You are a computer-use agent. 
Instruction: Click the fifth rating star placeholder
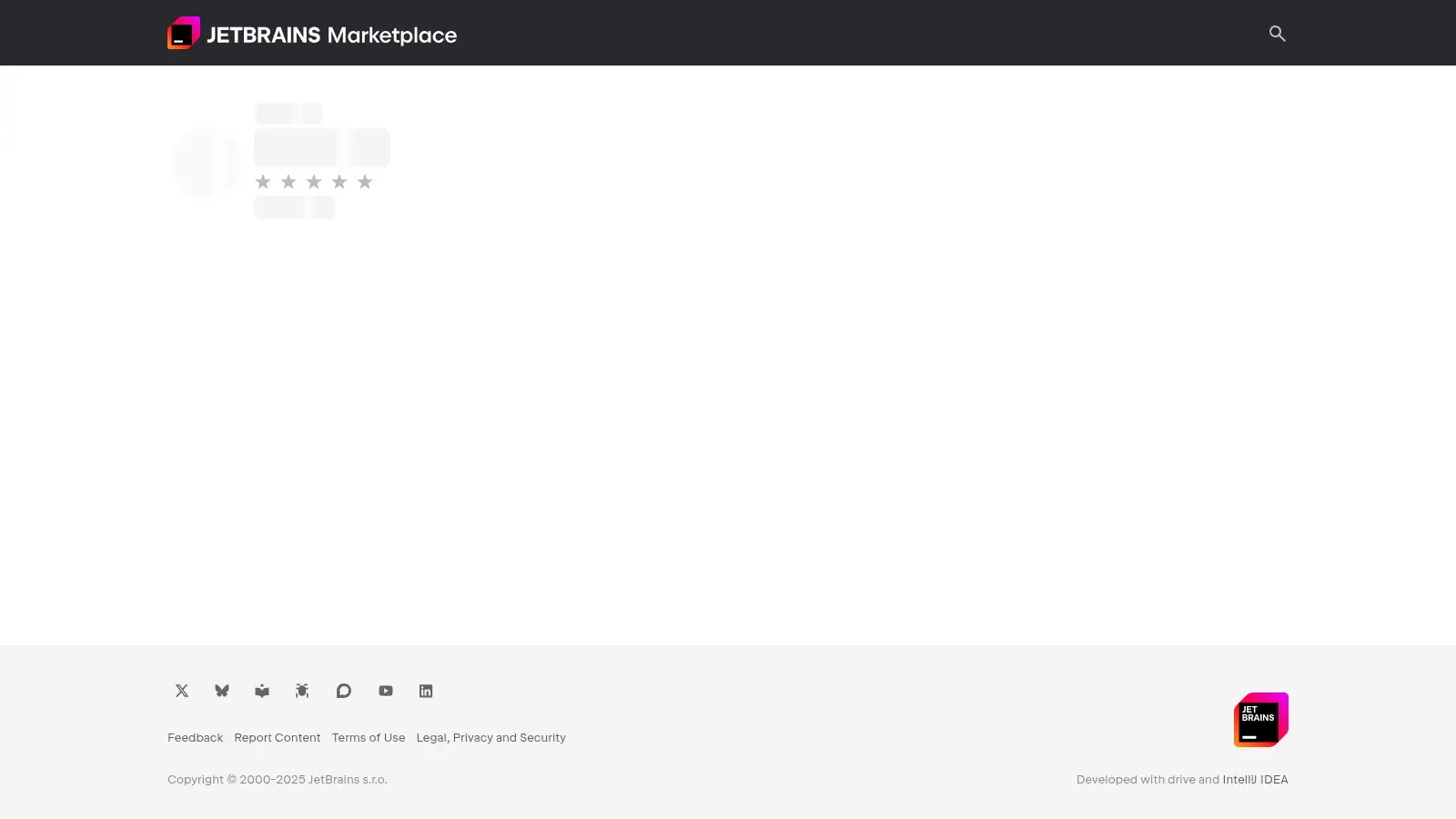point(365,182)
